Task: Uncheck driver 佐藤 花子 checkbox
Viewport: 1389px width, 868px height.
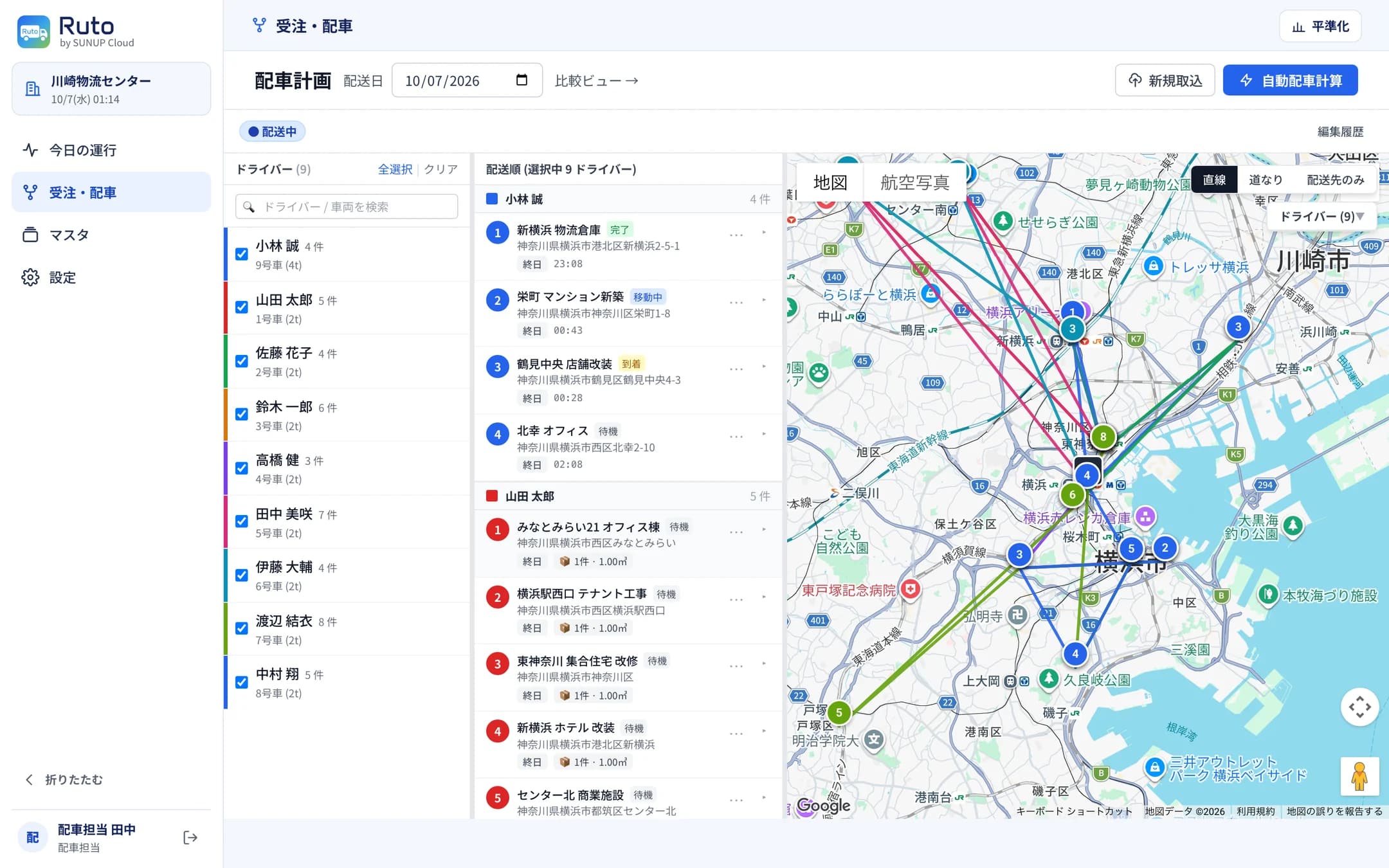Action: tap(242, 361)
